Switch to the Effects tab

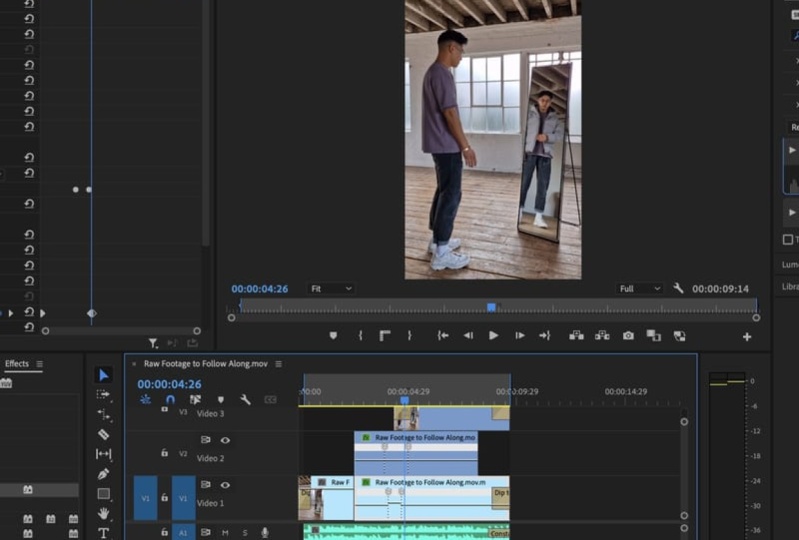click(x=17, y=364)
